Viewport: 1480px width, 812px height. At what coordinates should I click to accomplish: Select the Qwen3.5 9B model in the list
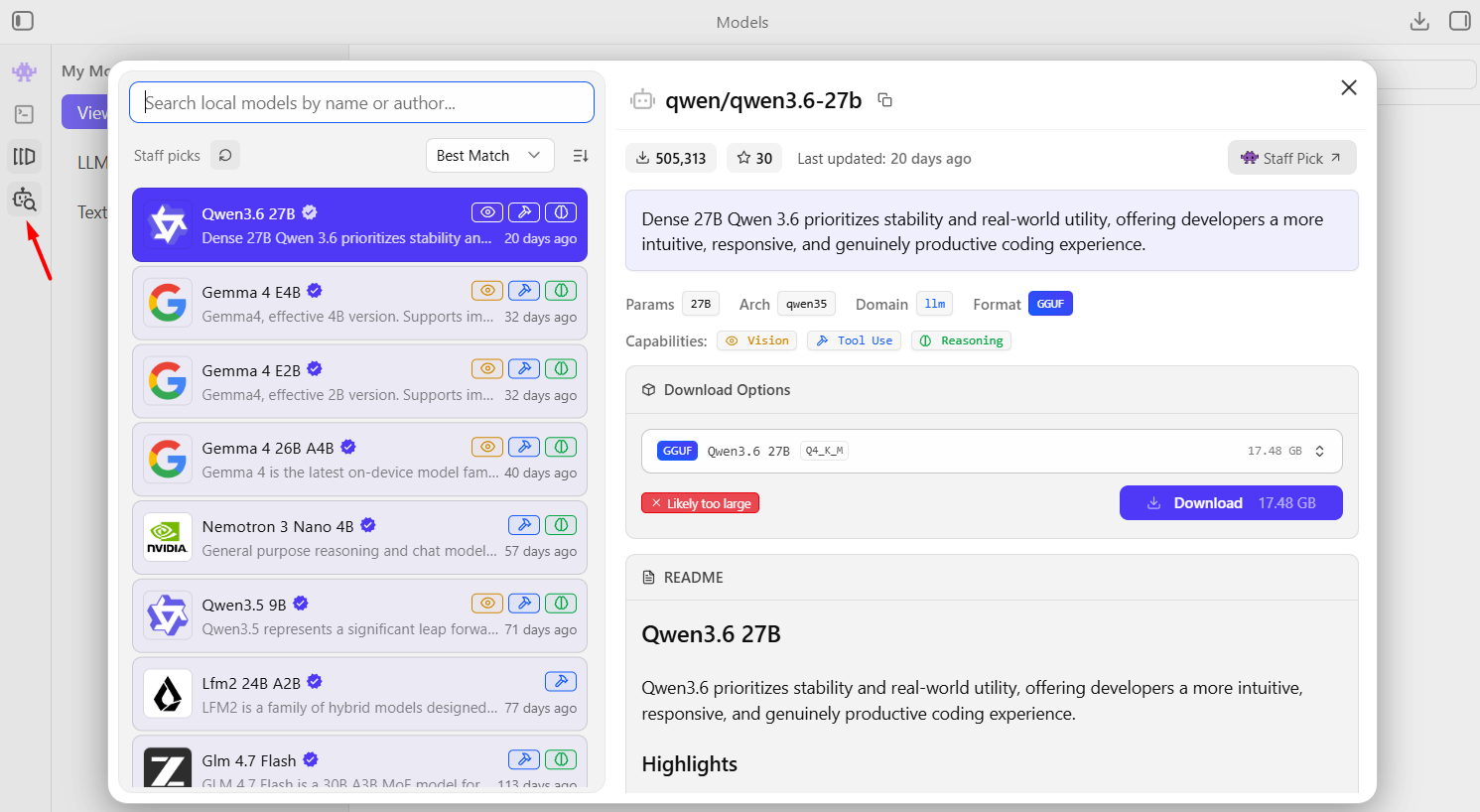(x=359, y=615)
